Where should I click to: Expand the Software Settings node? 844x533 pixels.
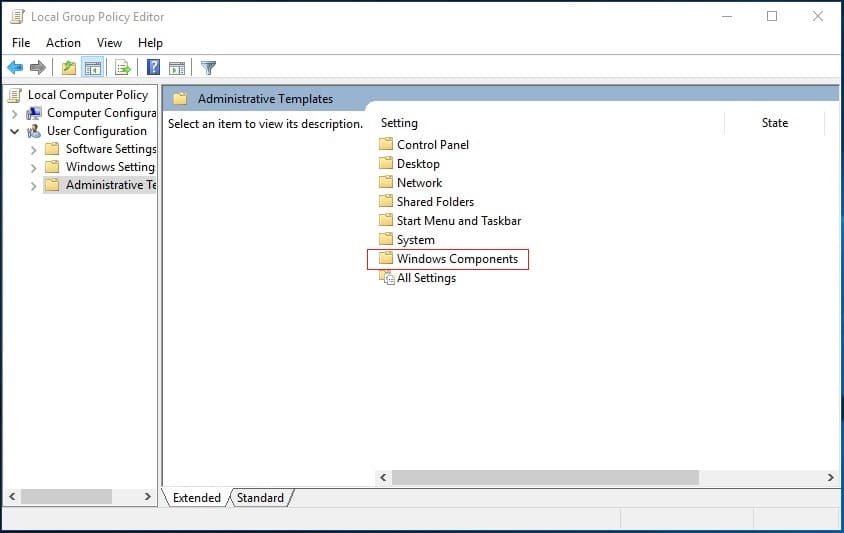tap(34, 150)
